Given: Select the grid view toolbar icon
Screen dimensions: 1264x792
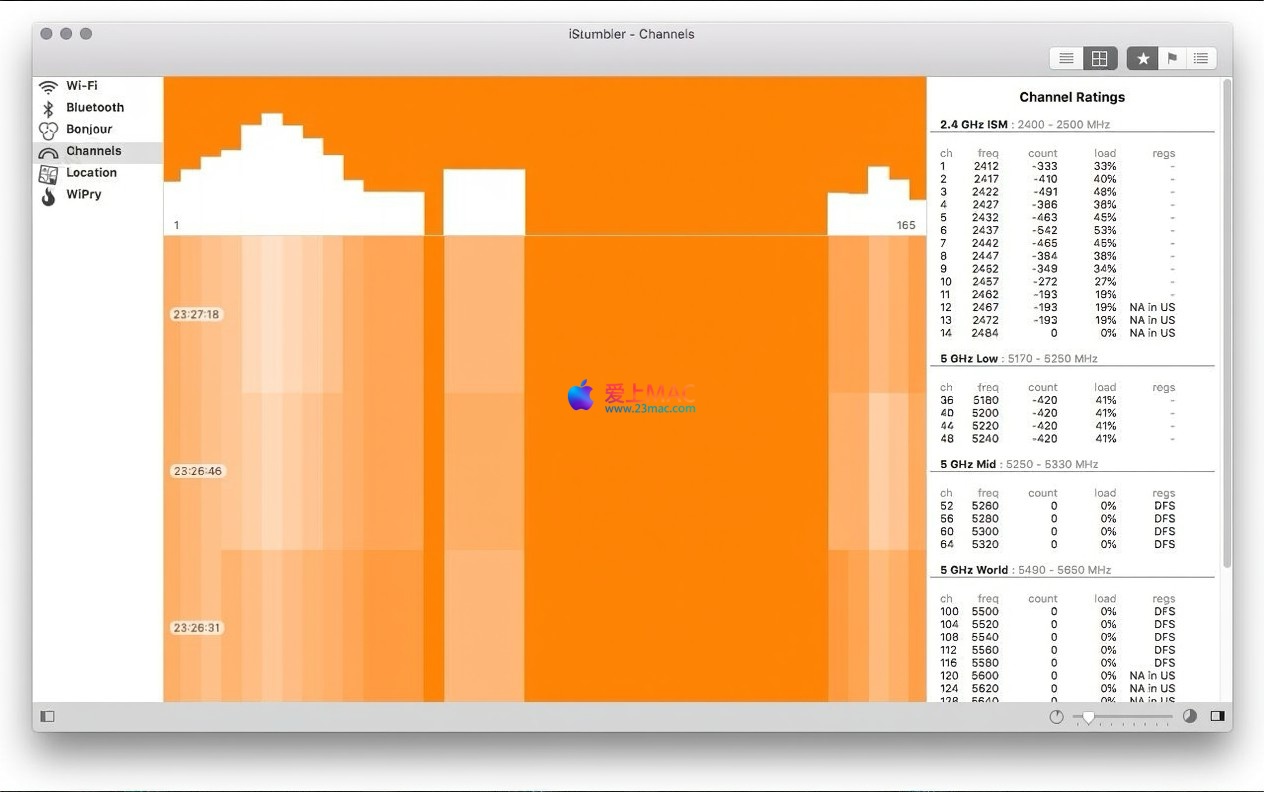Looking at the screenshot, I should (1099, 59).
